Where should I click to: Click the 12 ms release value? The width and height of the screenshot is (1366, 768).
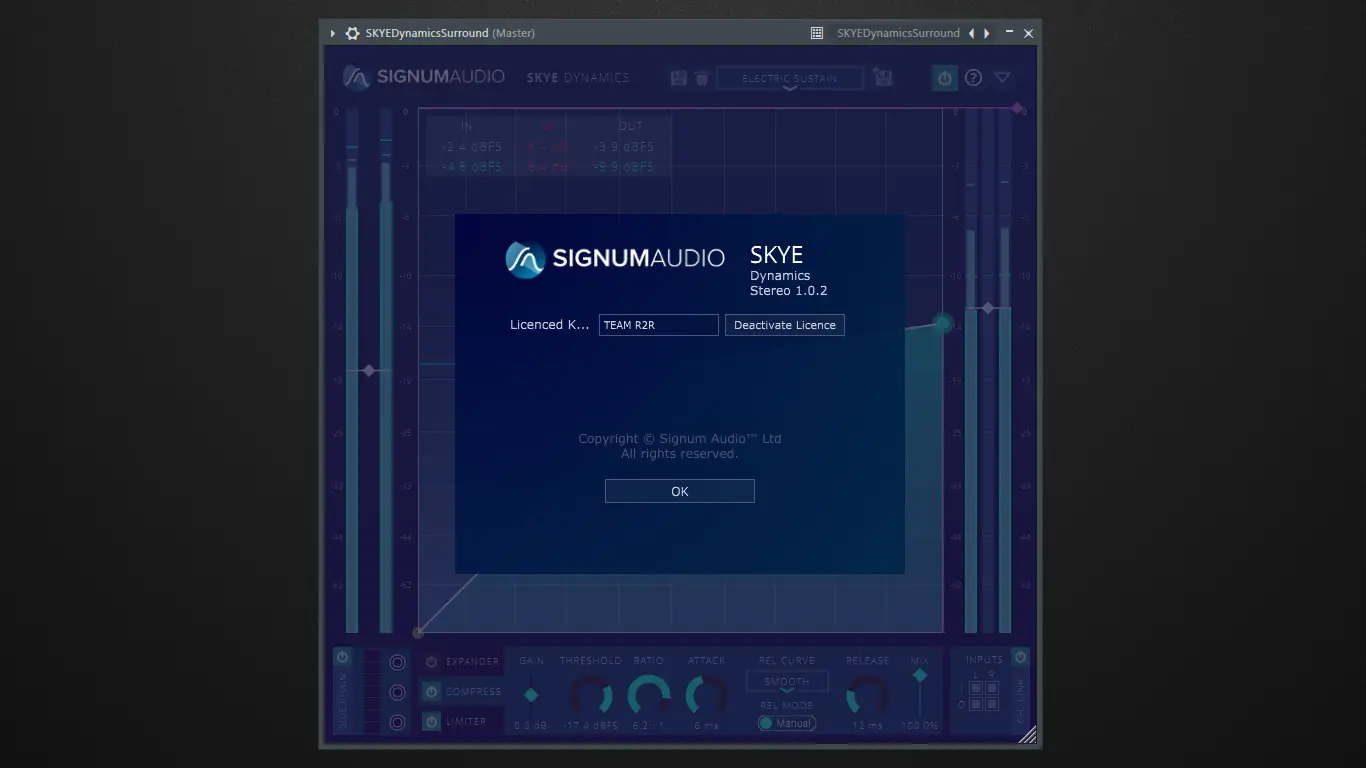(x=867, y=726)
